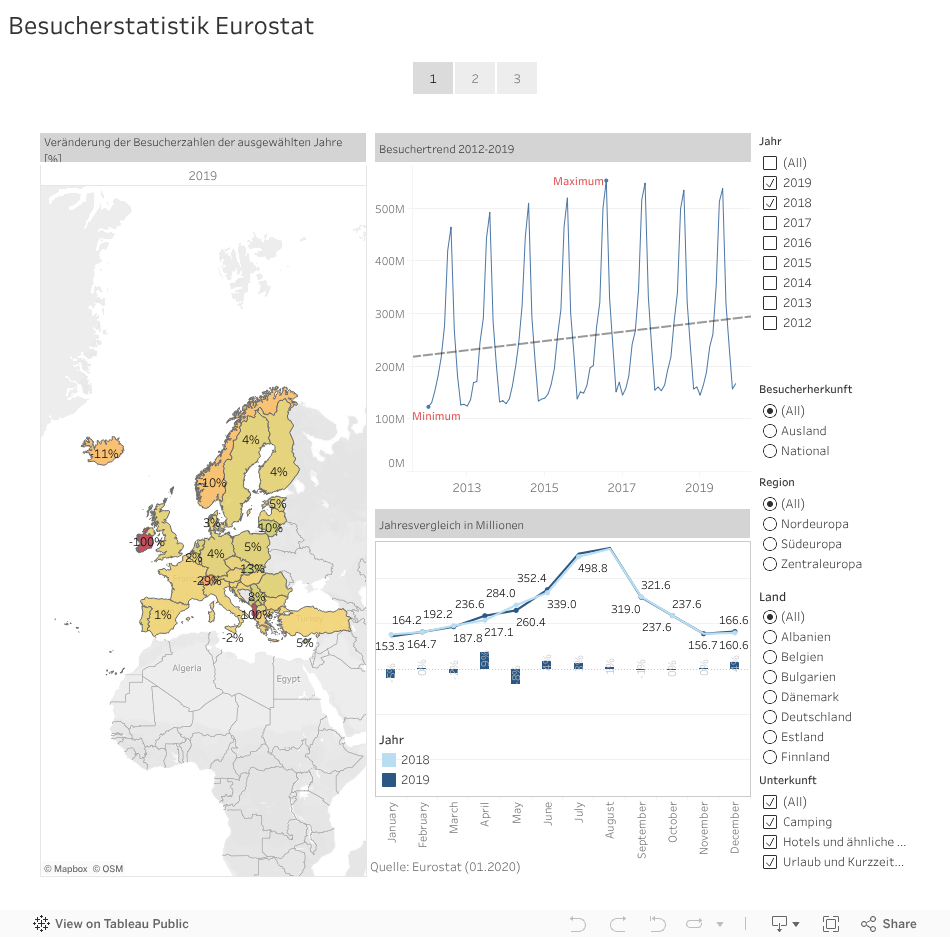Viewport: 950px width, 937px height.
Task: Select Ausland visitor origin
Action: click(770, 431)
